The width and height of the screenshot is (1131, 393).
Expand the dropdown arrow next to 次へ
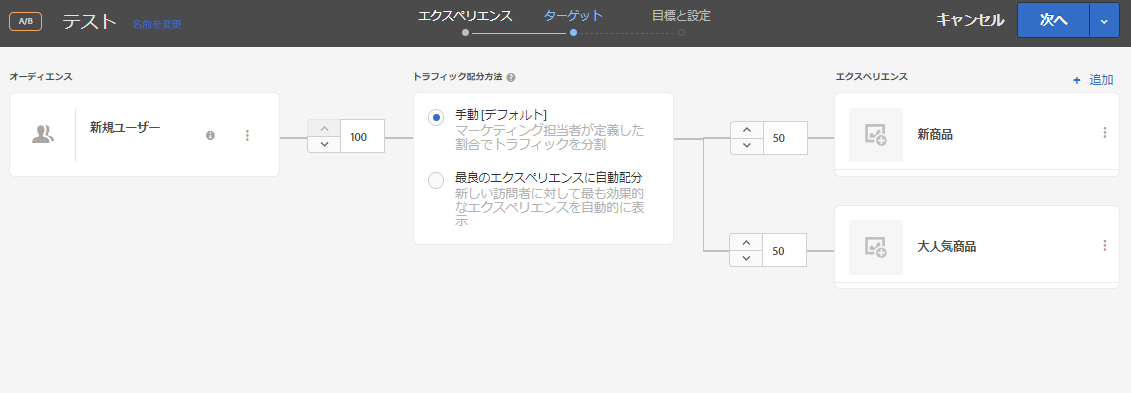(x=1104, y=22)
